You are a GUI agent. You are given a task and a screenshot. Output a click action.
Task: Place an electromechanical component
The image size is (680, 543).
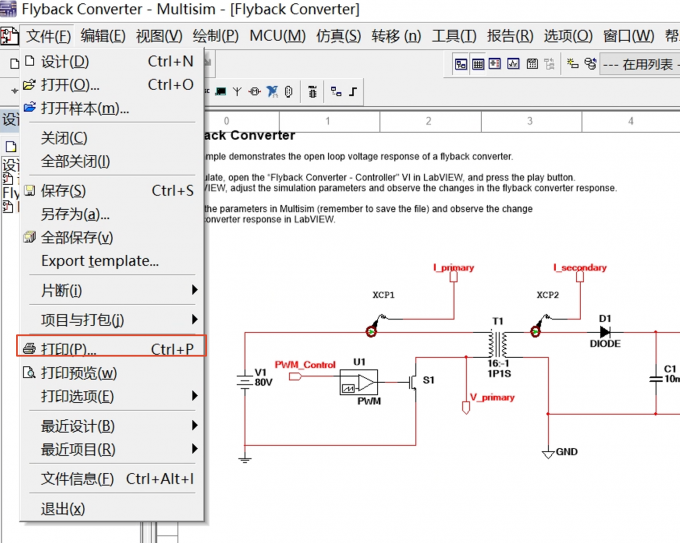pyautogui.click(x=255, y=92)
